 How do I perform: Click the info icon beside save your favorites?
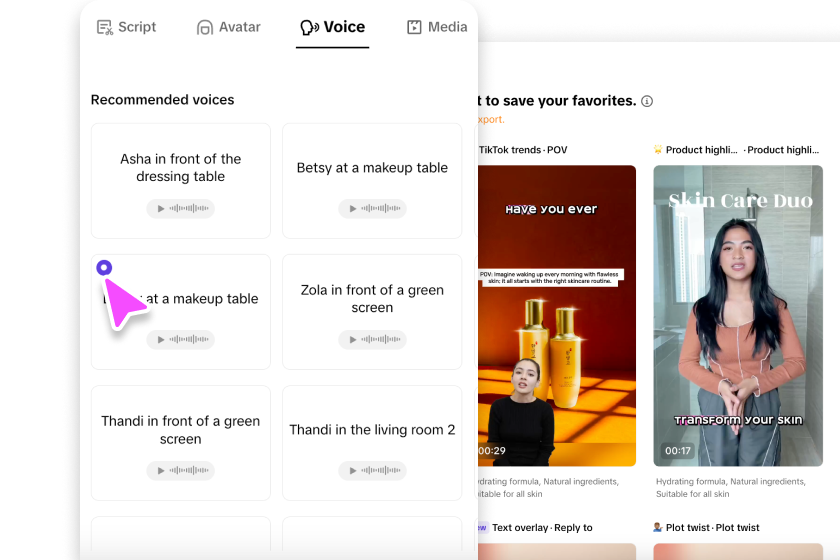pyautogui.click(x=647, y=101)
